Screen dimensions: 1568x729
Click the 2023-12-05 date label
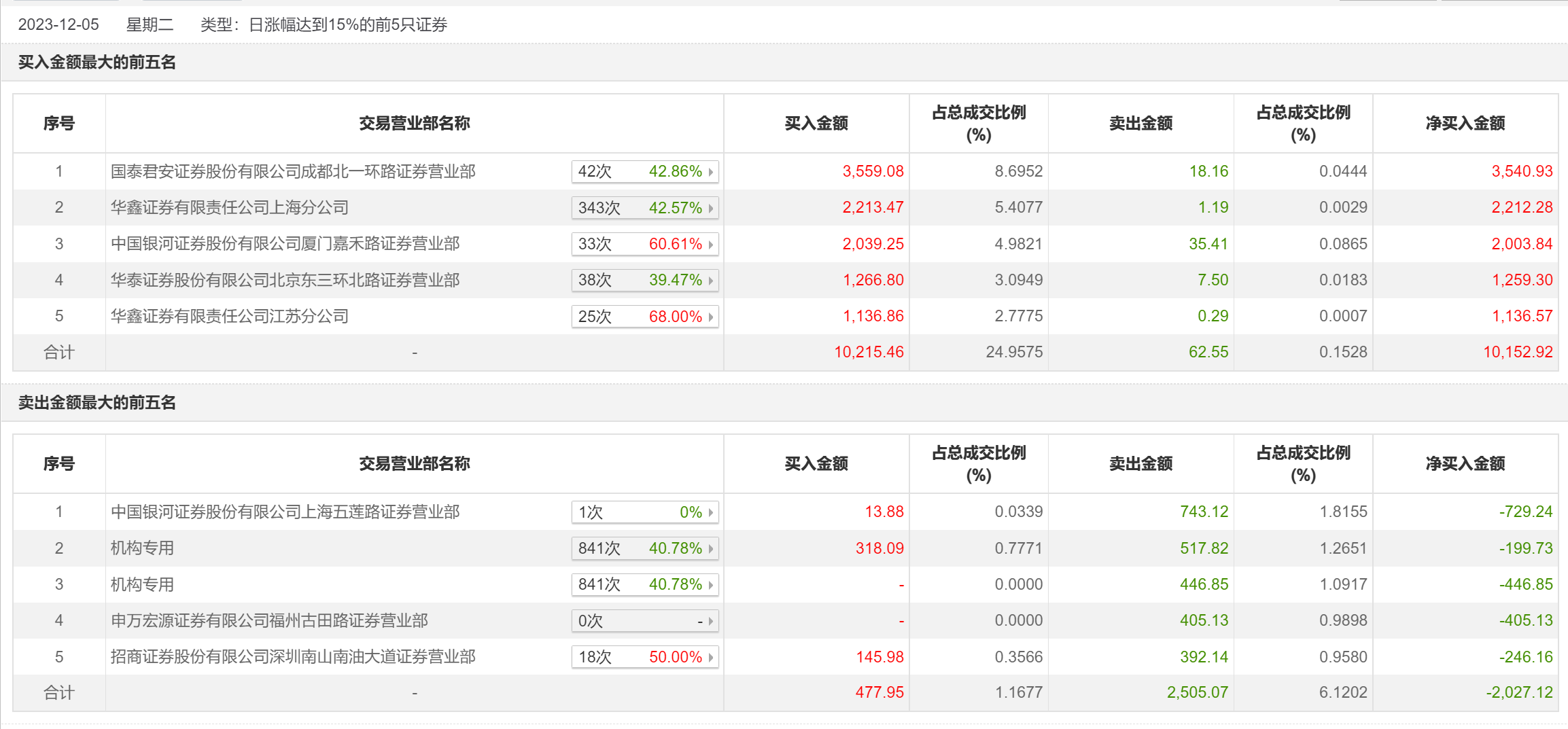pyautogui.click(x=59, y=24)
